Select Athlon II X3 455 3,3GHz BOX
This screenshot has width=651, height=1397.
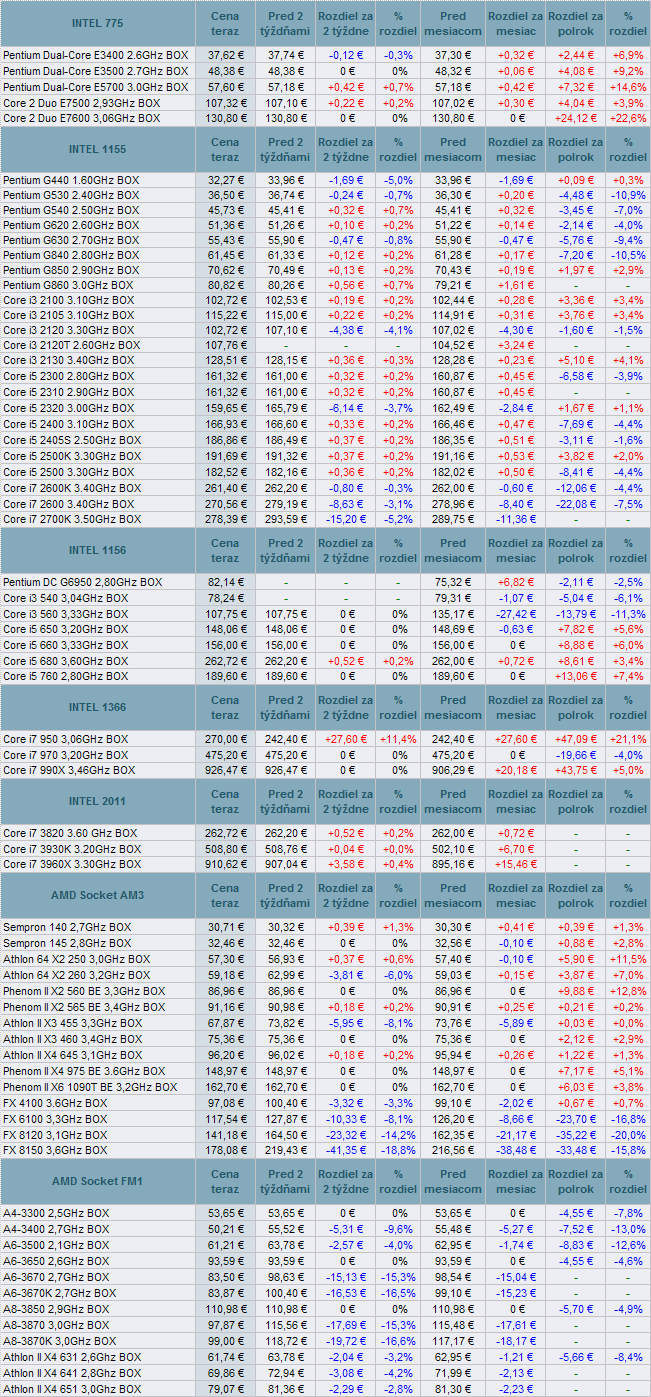coord(72,1023)
